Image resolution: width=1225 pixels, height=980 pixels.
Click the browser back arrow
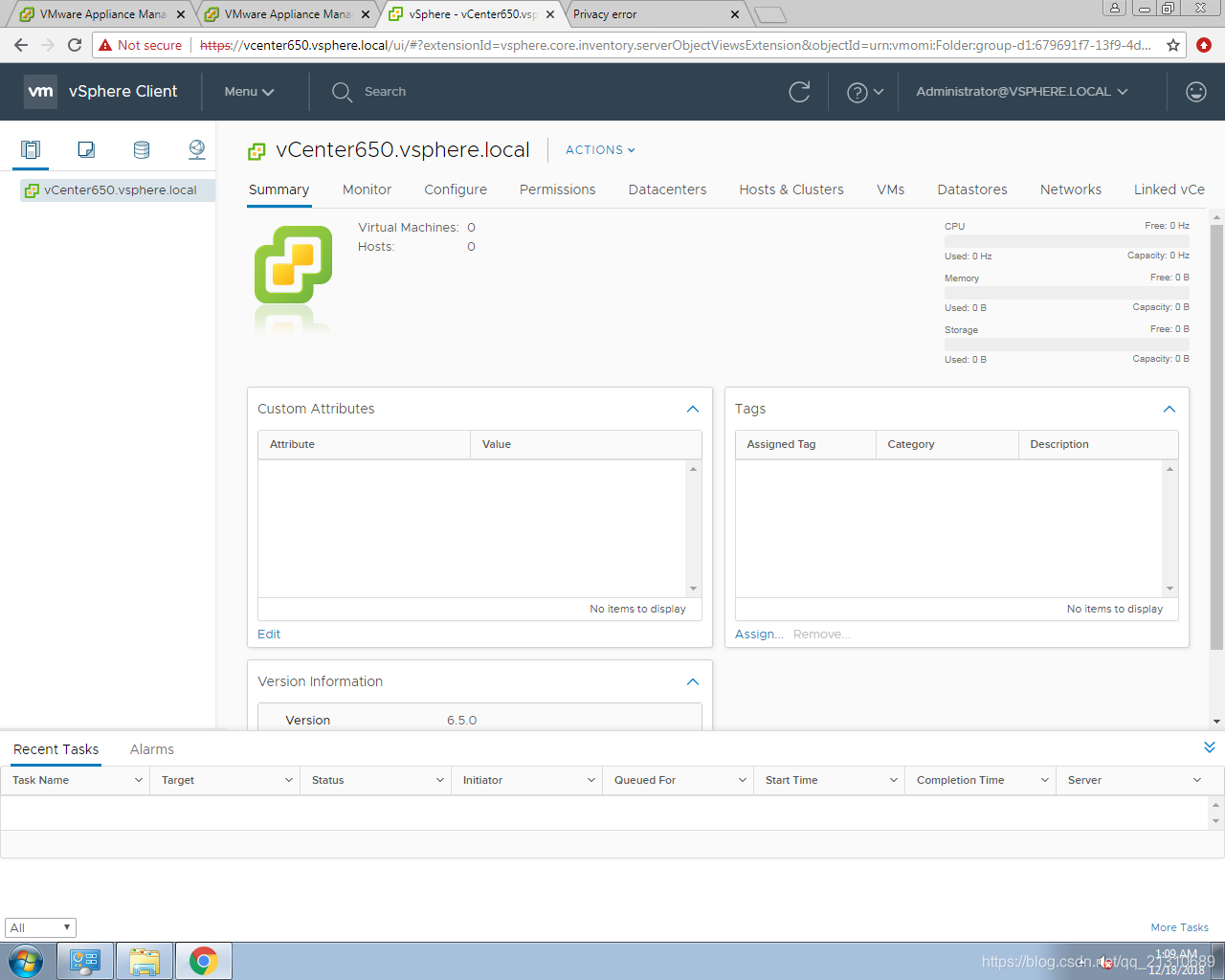(x=21, y=45)
